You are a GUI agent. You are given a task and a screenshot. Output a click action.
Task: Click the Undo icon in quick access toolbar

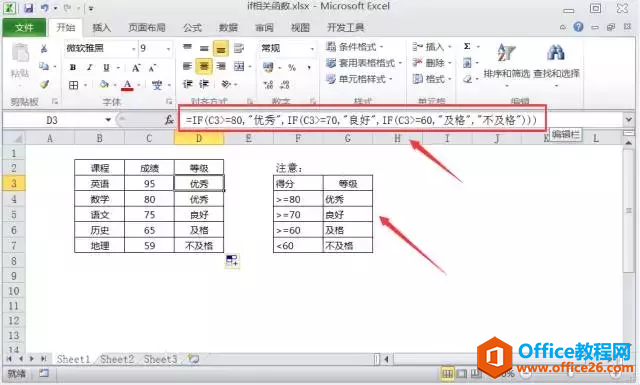point(44,8)
